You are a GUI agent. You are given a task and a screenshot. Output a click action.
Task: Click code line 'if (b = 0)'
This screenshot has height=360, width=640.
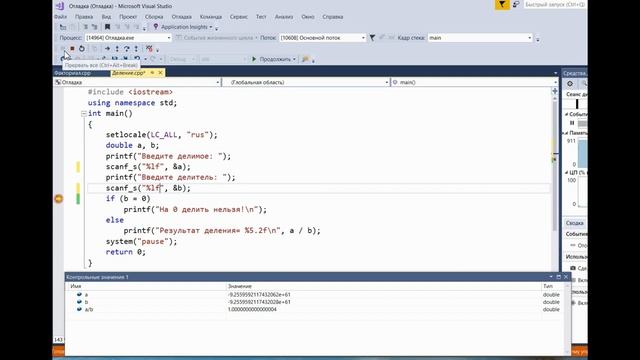click(x=128, y=199)
